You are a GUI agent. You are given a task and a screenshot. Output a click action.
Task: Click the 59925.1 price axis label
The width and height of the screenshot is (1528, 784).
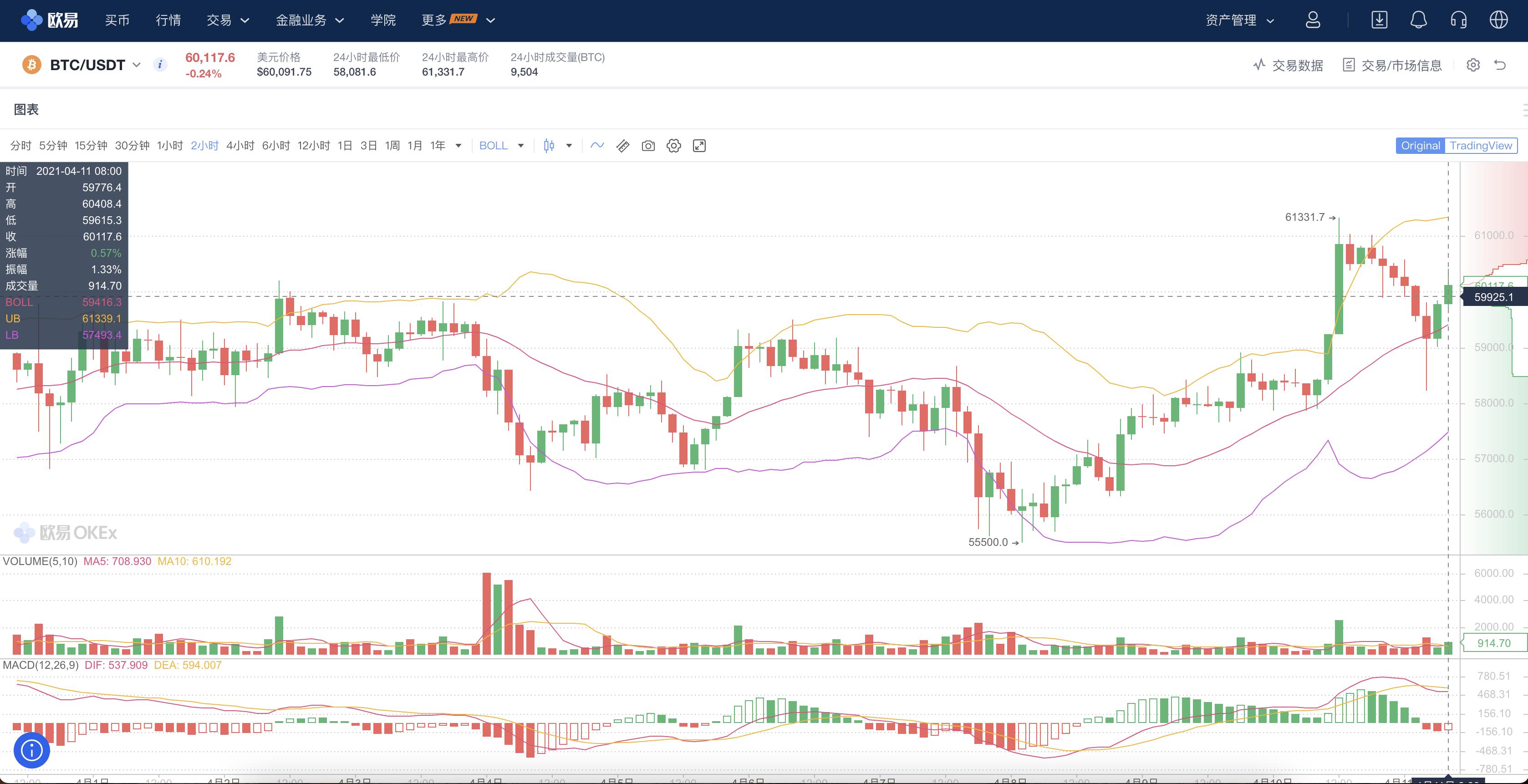coord(1493,297)
